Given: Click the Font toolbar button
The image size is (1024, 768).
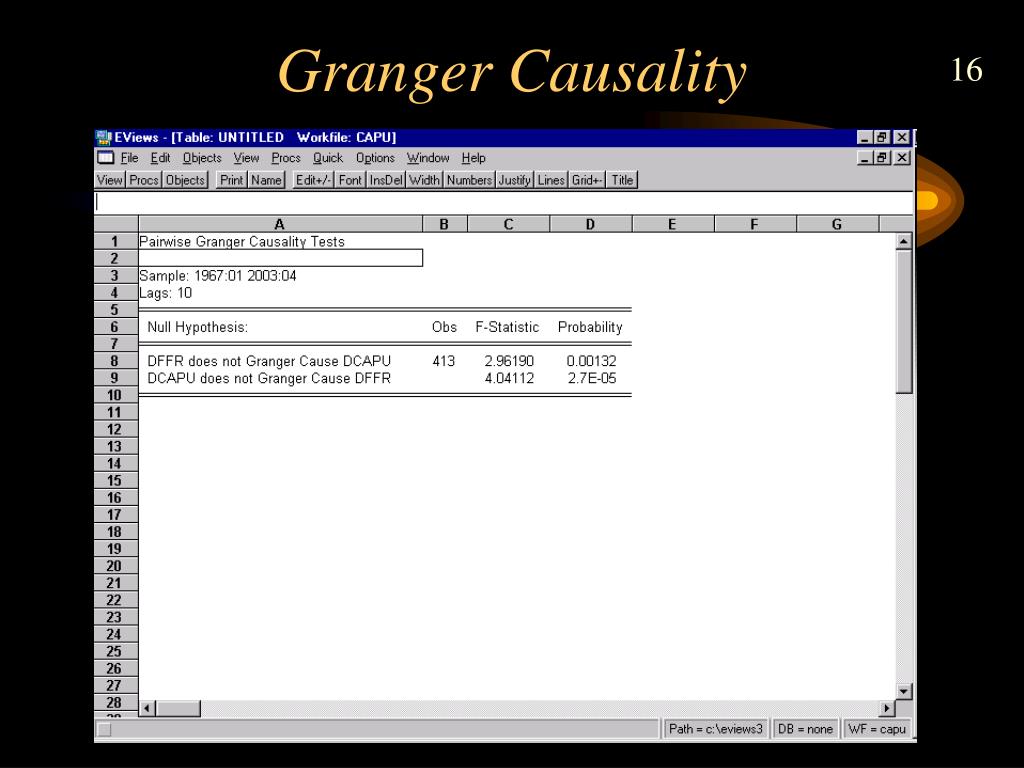Looking at the screenshot, I should [350, 180].
